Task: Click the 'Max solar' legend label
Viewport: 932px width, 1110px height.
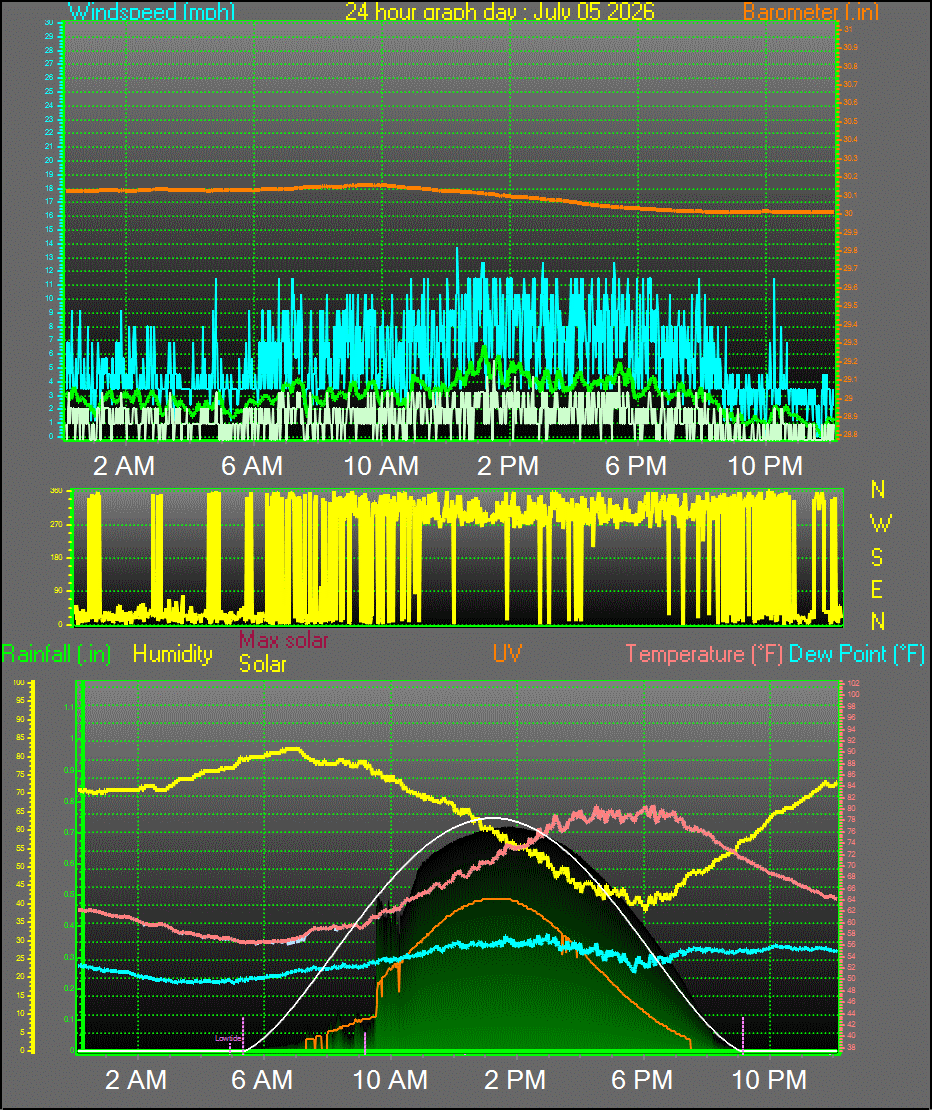Action: click(x=284, y=640)
